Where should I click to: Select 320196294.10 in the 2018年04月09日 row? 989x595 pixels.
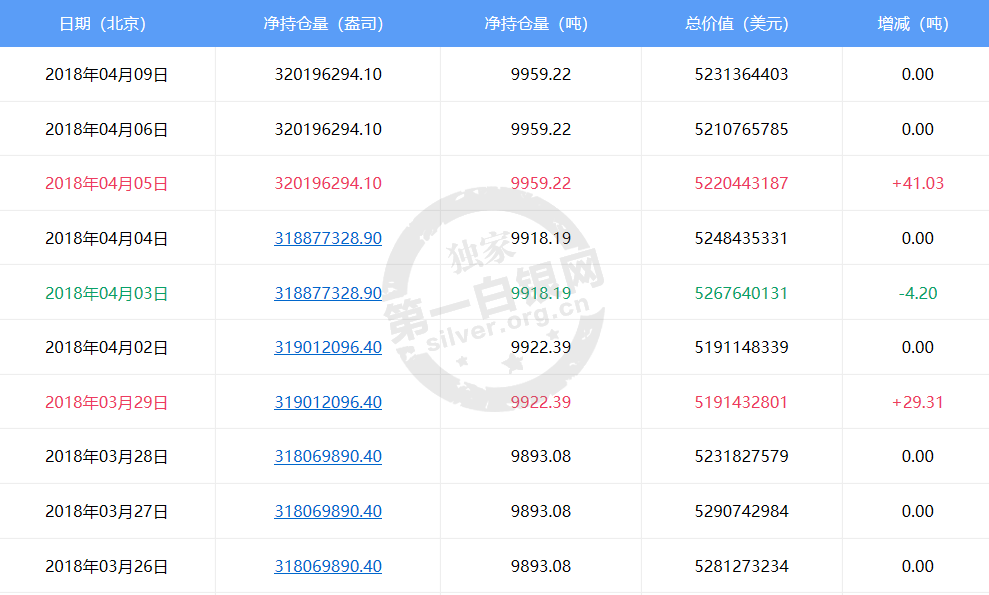pos(328,74)
